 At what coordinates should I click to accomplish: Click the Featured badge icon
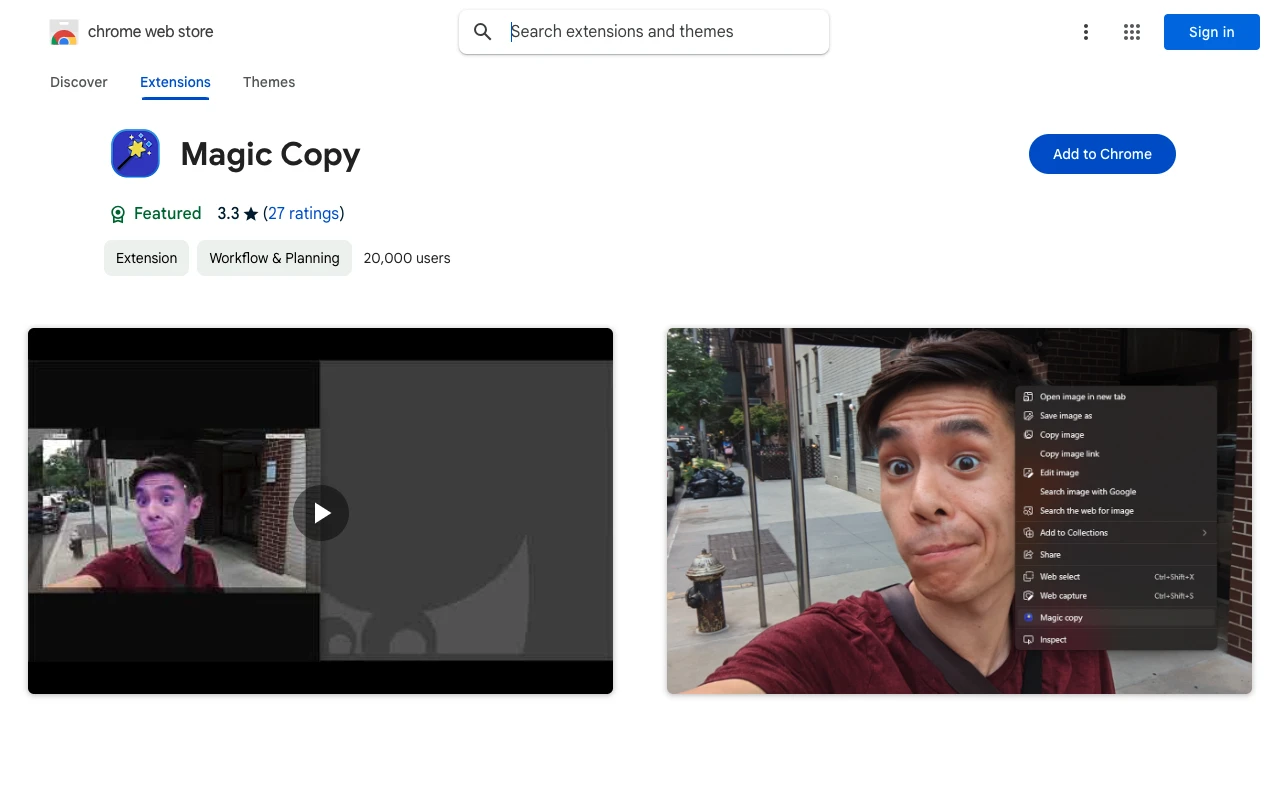point(117,213)
